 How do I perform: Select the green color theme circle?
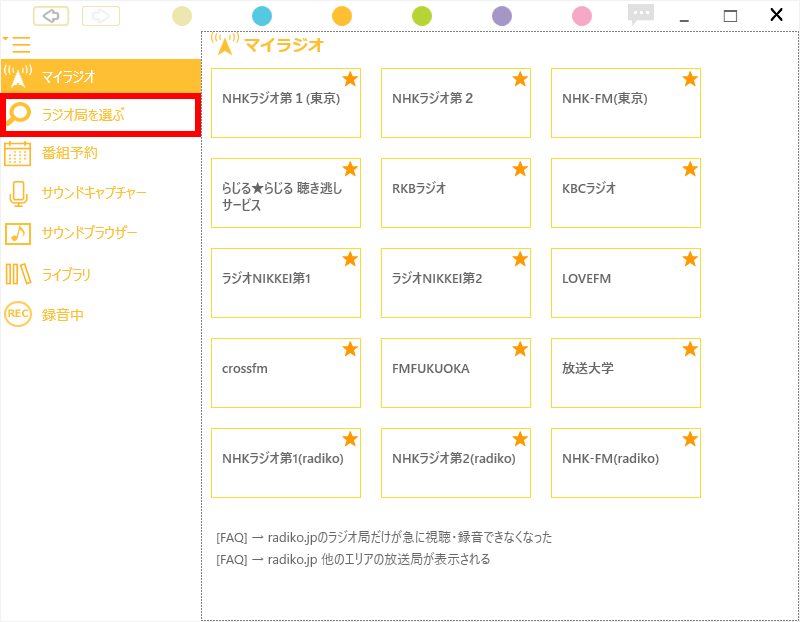click(x=422, y=16)
